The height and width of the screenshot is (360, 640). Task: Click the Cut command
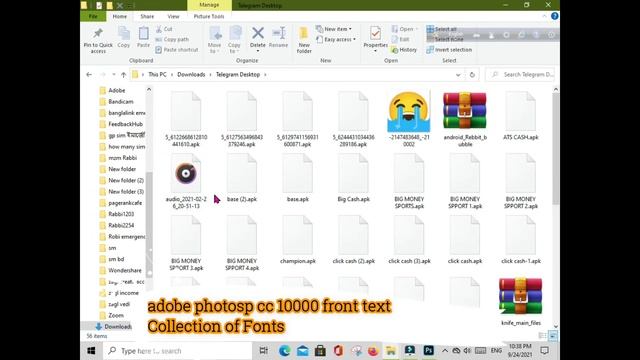[164, 29]
